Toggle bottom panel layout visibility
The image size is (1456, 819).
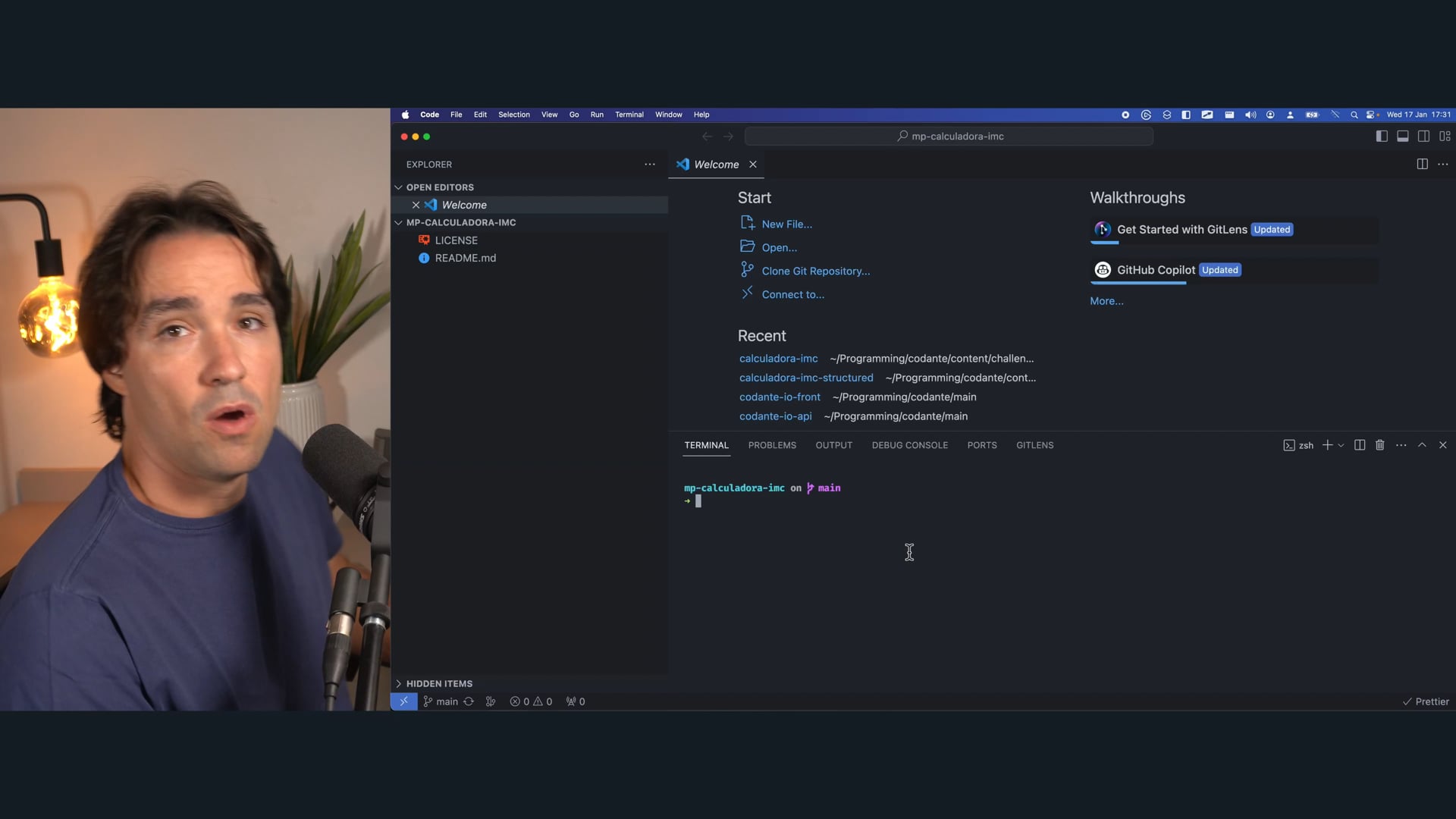tap(1403, 136)
